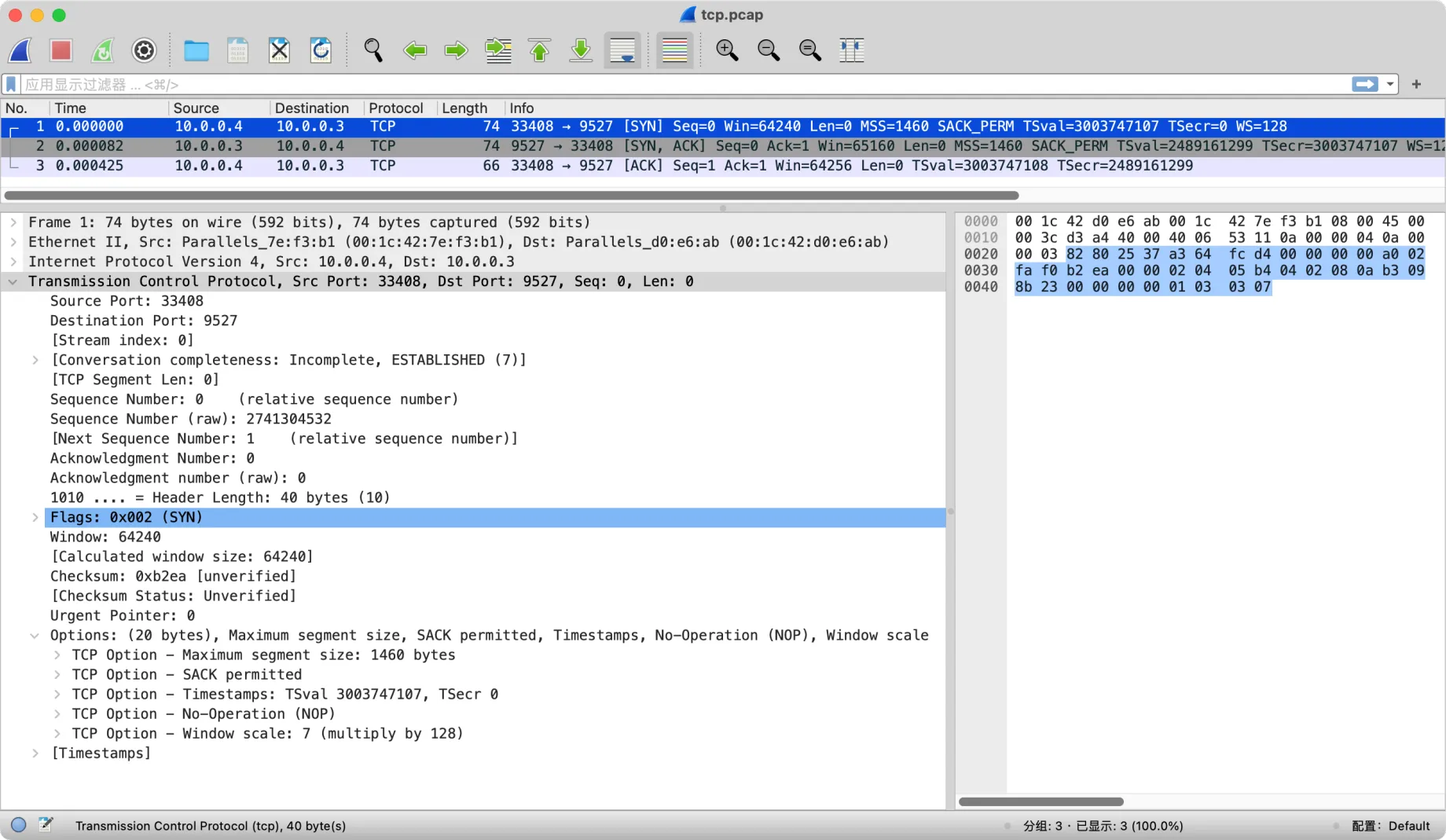This screenshot has width=1446, height=840.
Task: Click the red stop capture icon
Action: tap(61, 51)
